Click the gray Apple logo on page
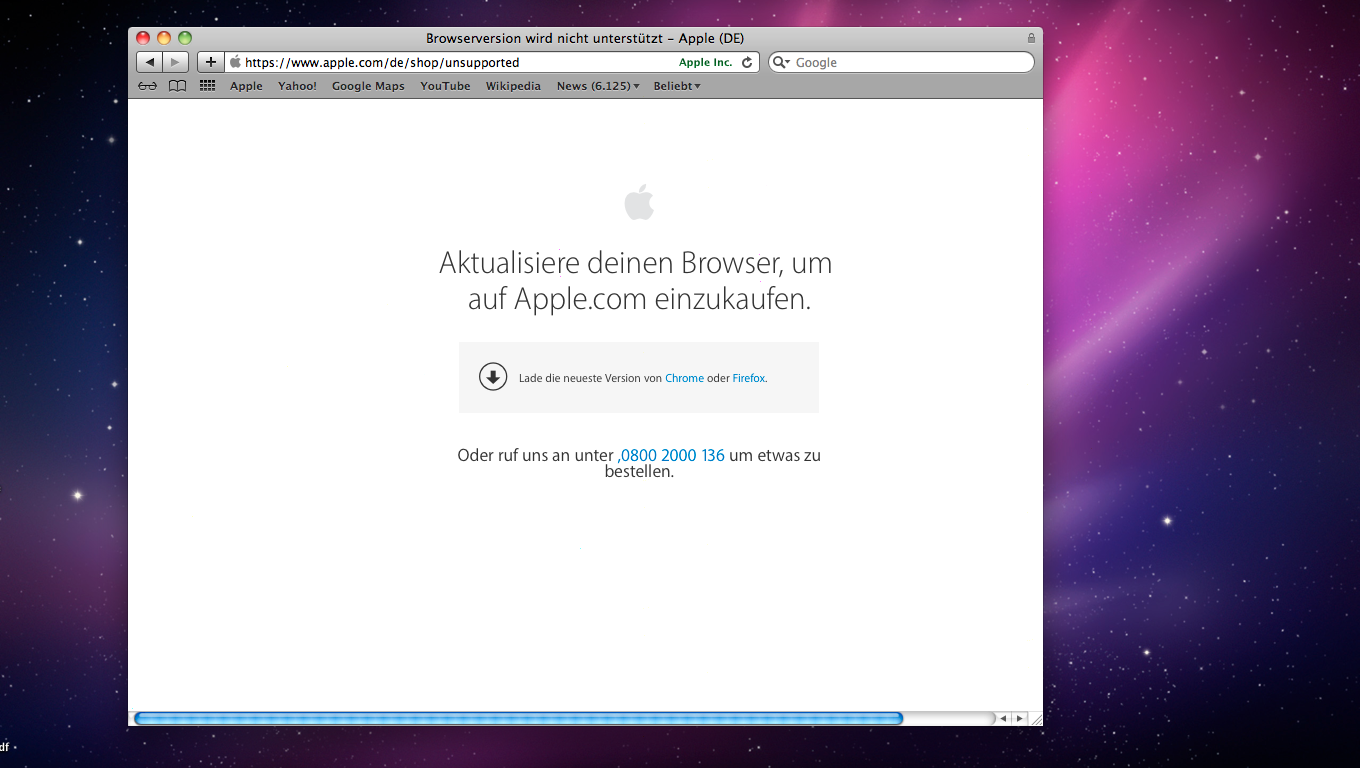The height and width of the screenshot is (768, 1360). pos(639,202)
